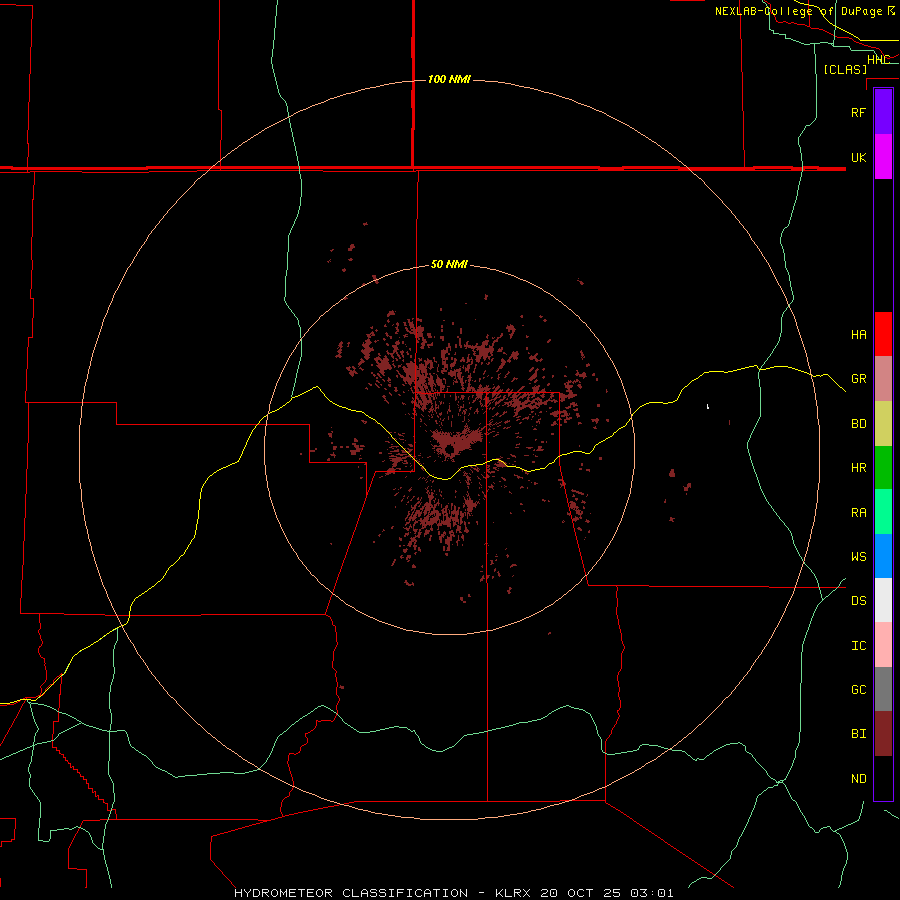This screenshot has height=900, width=900.
Task: Click the GC gray legend swatch
Action: click(883, 689)
